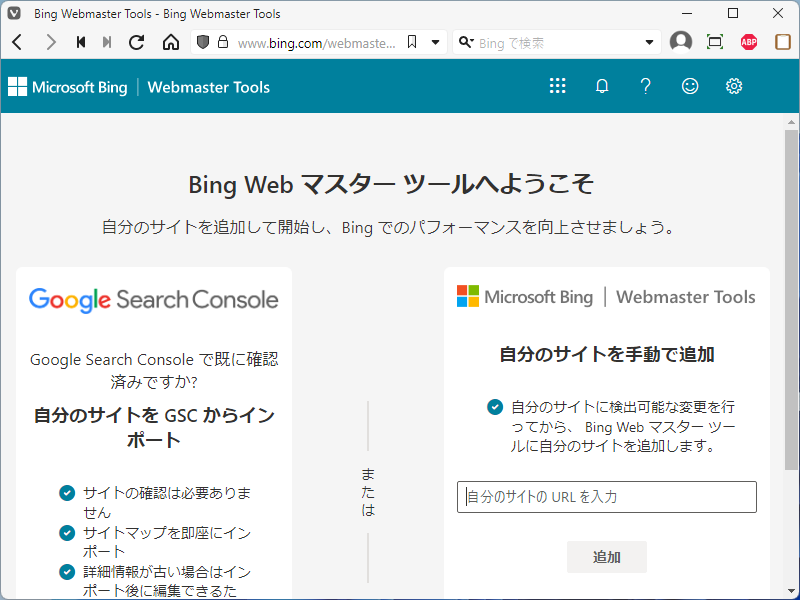This screenshot has height=600, width=800.
Task: Click the site URL input field
Action: coord(607,497)
